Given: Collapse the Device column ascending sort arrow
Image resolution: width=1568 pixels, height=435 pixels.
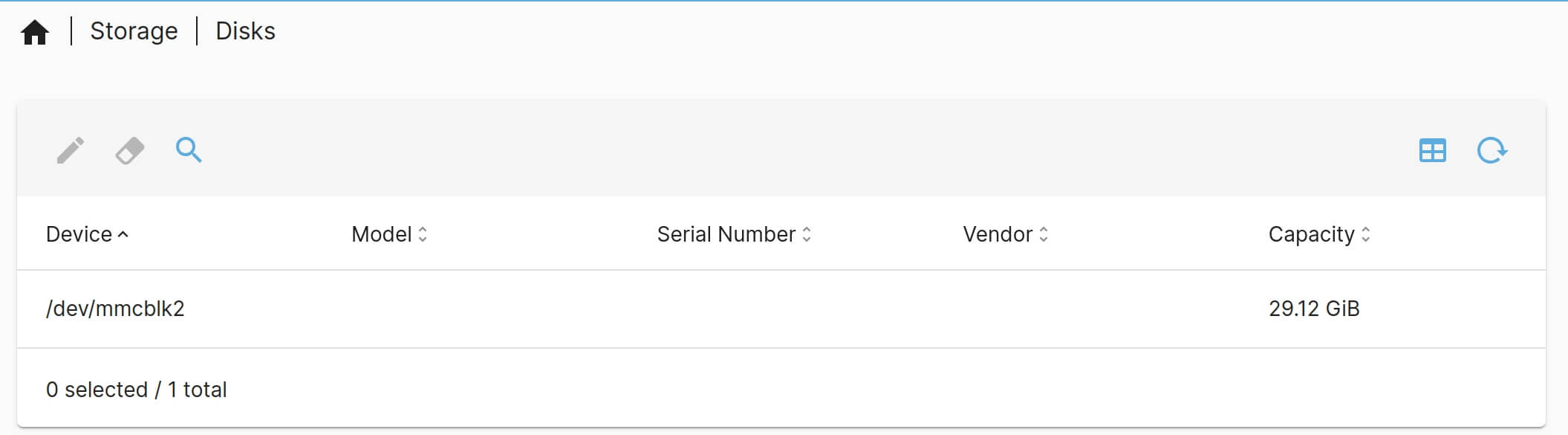Looking at the screenshot, I should click(123, 234).
